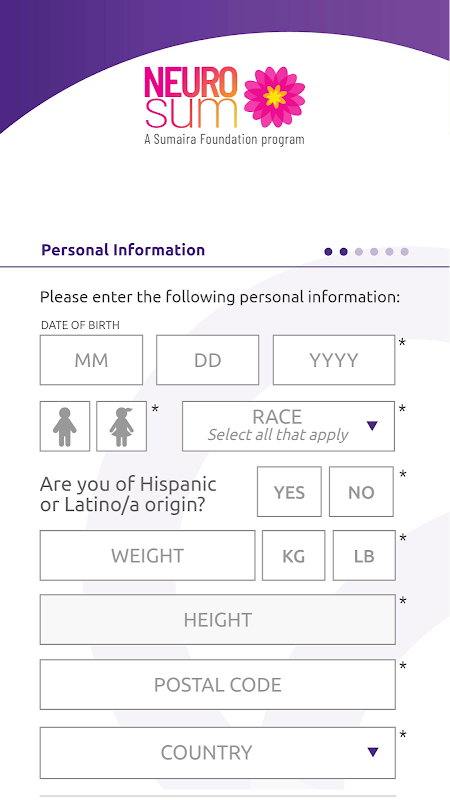Select the third progress step dot

(359, 252)
